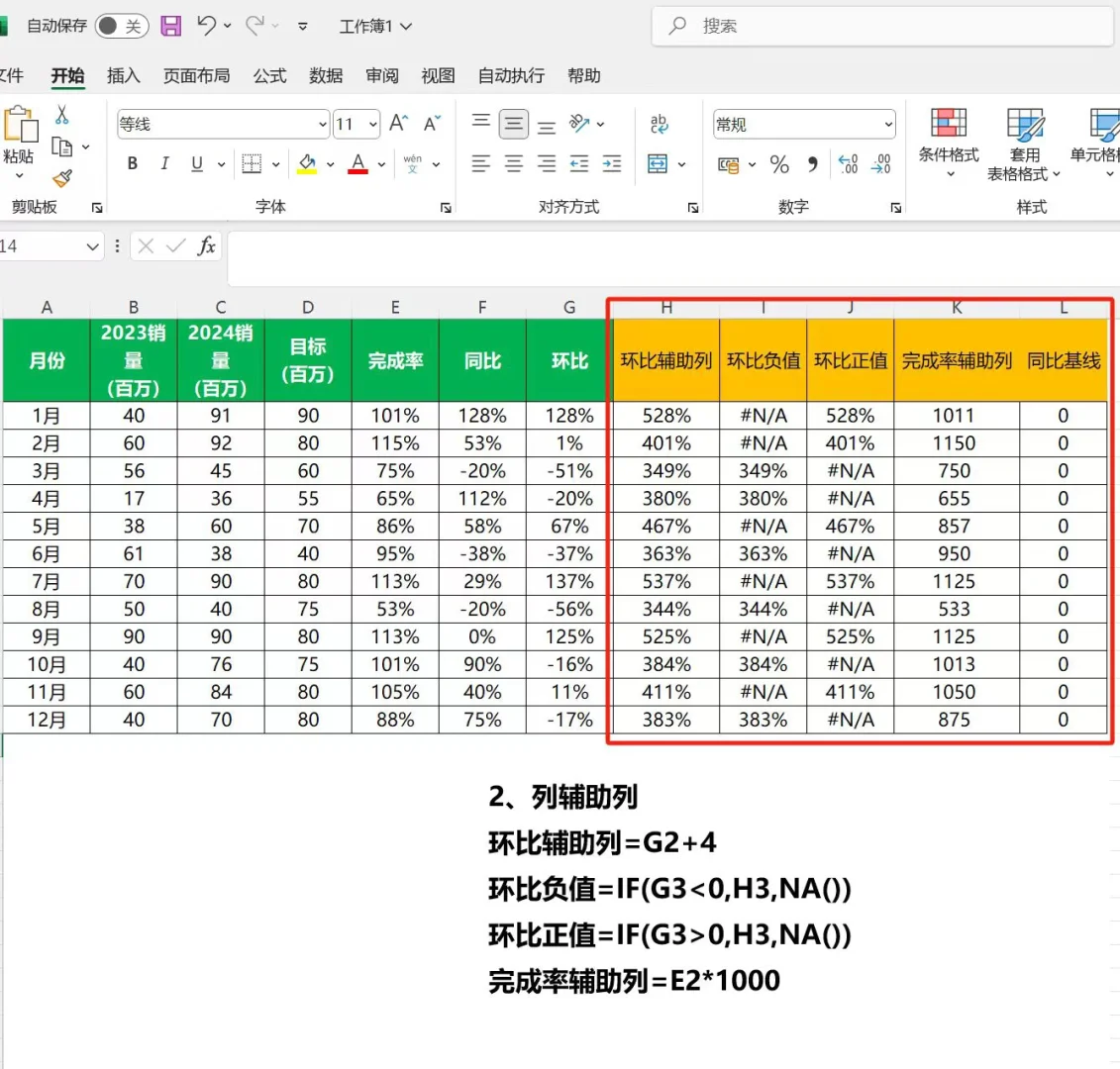Click the 套用表格格式 button
This screenshot has width=1120, height=1069.
coord(1024,144)
